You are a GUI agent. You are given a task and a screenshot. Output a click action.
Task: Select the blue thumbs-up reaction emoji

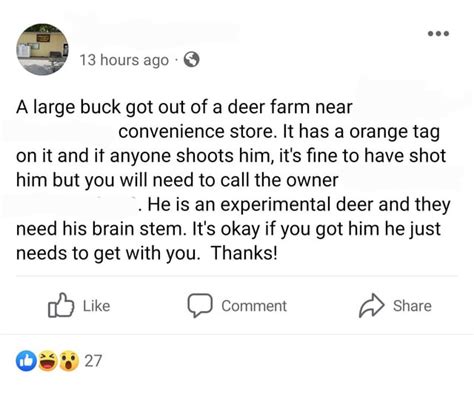[26, 361]
